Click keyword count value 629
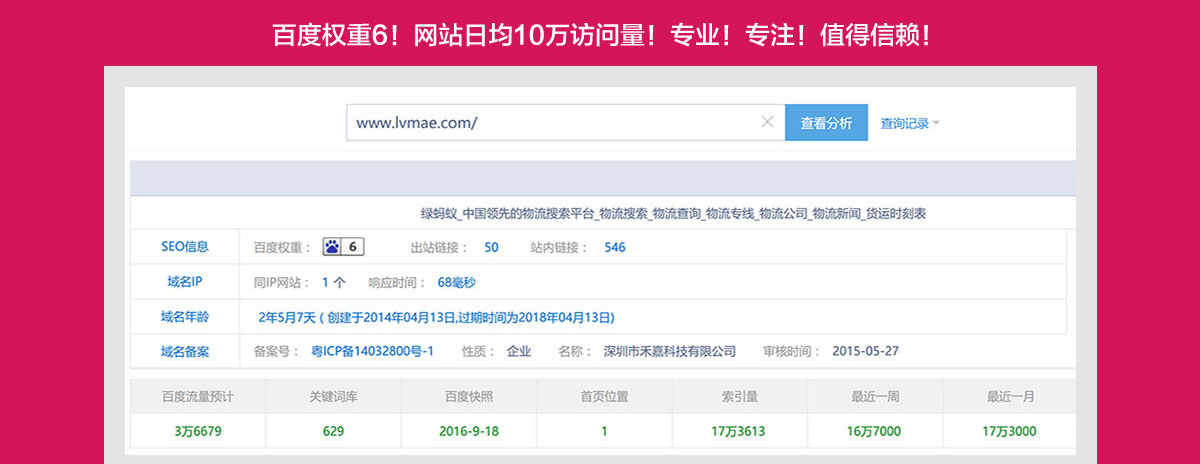The height and width of the screenshot is (464, 1200). (333, 431)
